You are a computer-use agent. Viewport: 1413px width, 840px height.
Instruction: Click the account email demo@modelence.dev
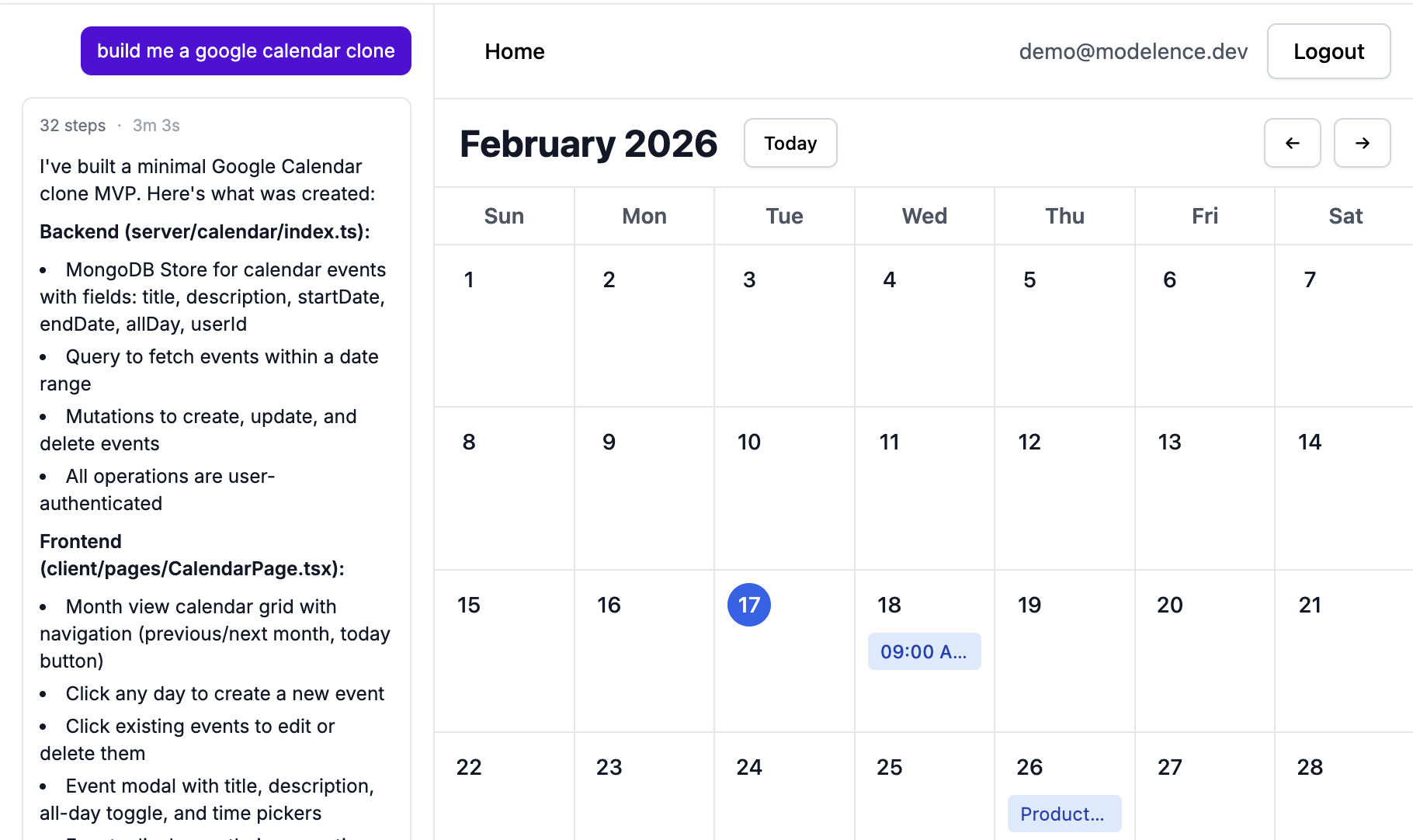[x=1134, y=51]
